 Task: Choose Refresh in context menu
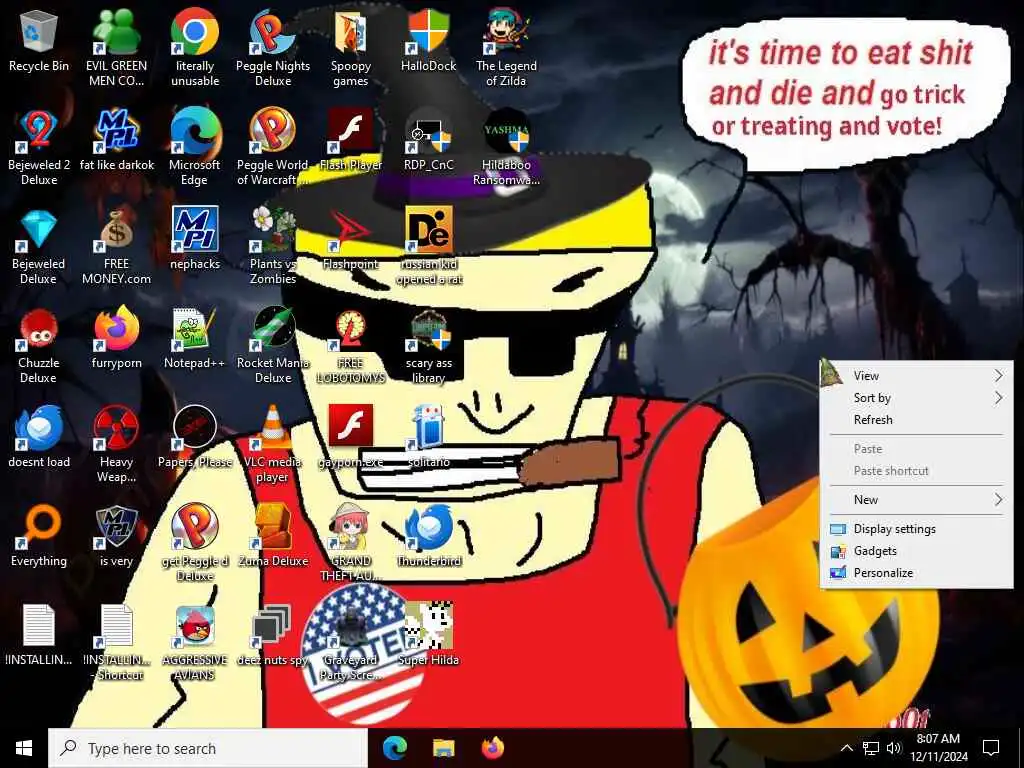(x=916, y=420)
